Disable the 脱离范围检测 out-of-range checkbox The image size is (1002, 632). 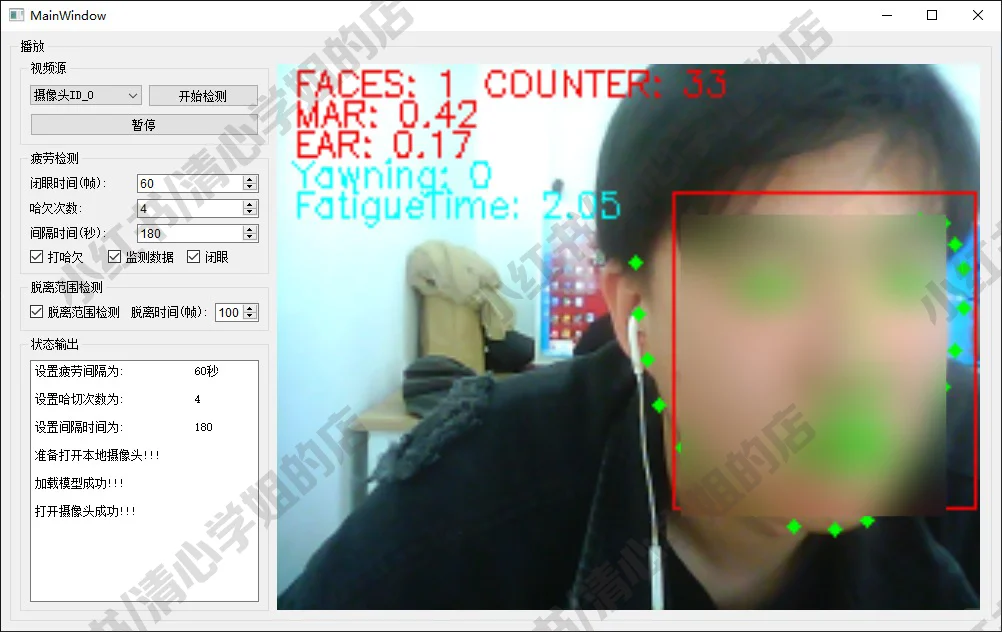coord(38,311)
